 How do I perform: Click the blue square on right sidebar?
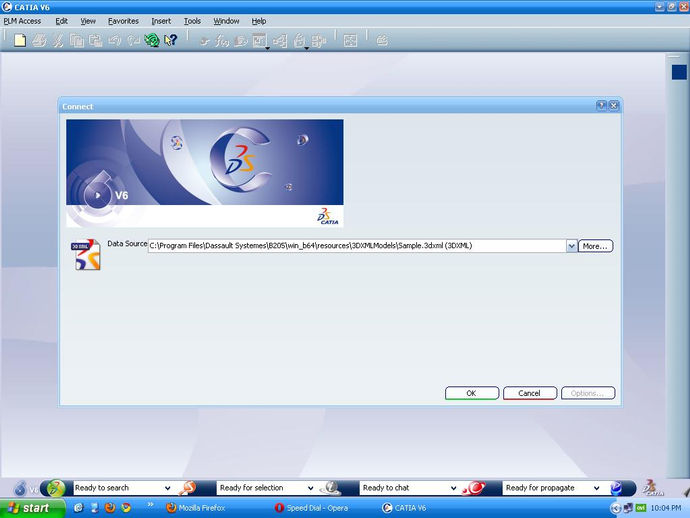679,72
